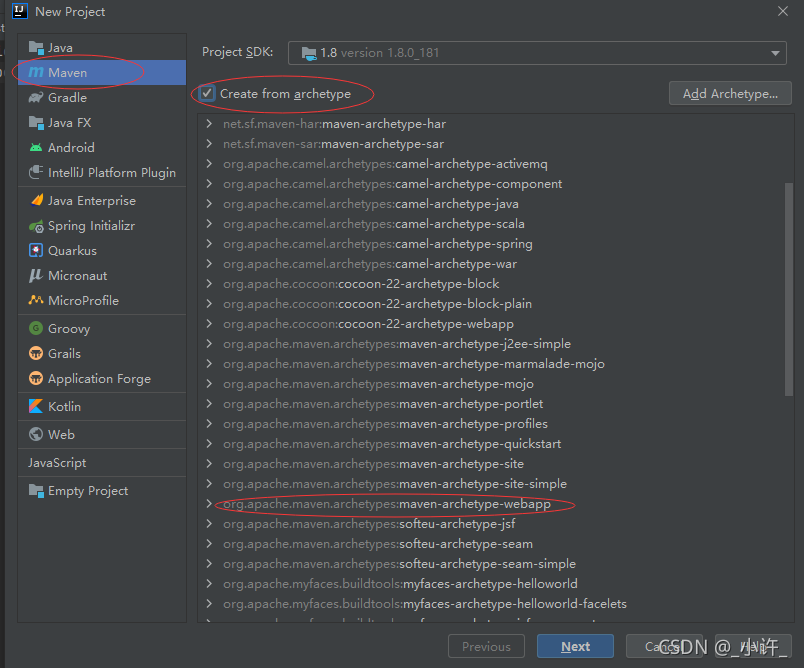Select Java Enterprise label
This screenshot has height=668, width=804.
tap(92, 200)
